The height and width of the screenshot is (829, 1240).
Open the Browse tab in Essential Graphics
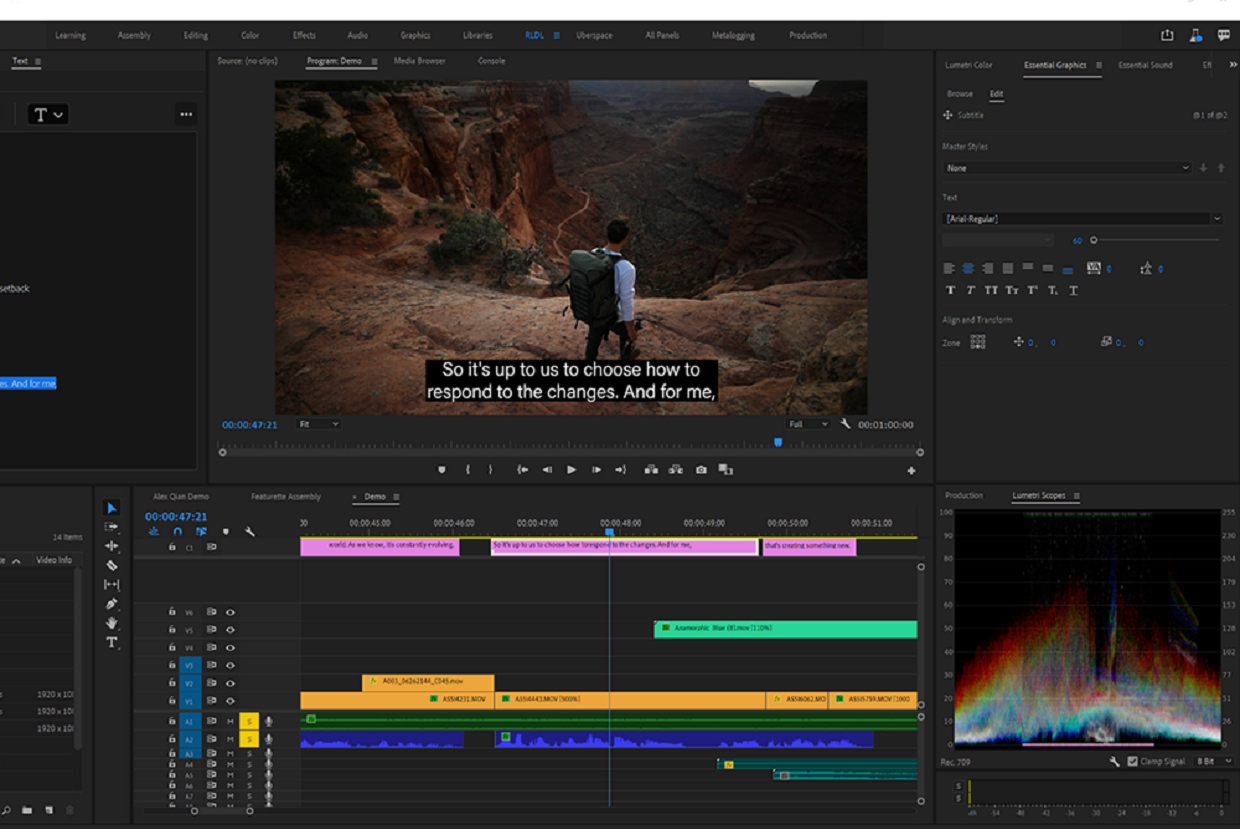960,94
